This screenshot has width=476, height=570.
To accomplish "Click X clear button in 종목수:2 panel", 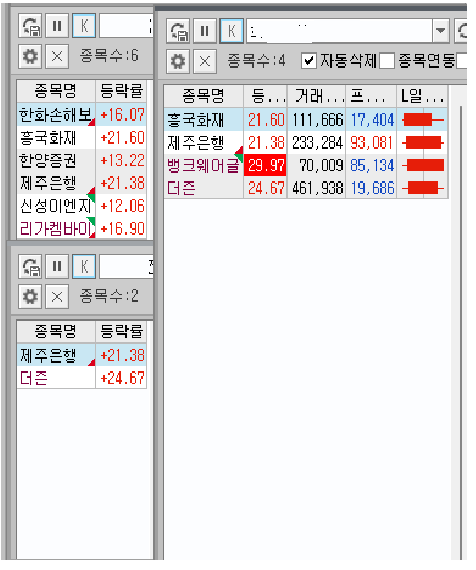I will click(x=57, y=297).
